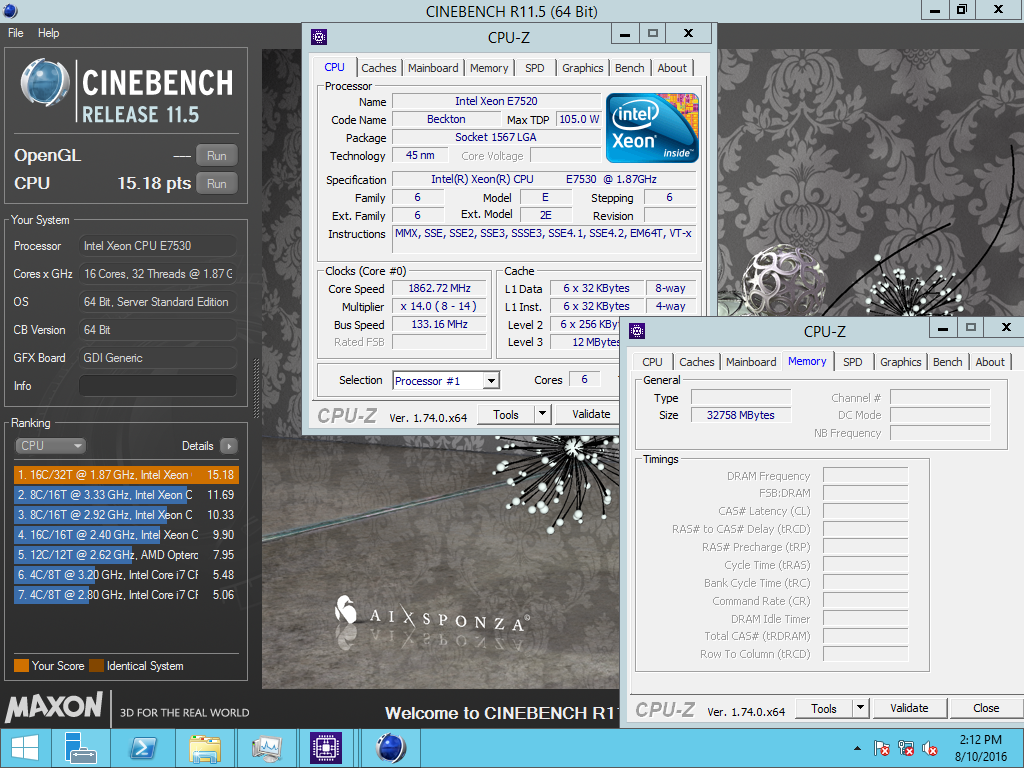Switch to the Cinebench taskbar icon
This screenshot has width=1024, height=768.
pyautogui.click(x=391, y=748)
